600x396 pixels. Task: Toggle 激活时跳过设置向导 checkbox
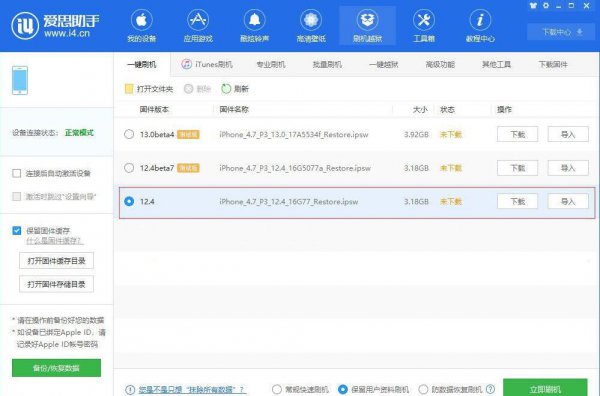(16, 196)
